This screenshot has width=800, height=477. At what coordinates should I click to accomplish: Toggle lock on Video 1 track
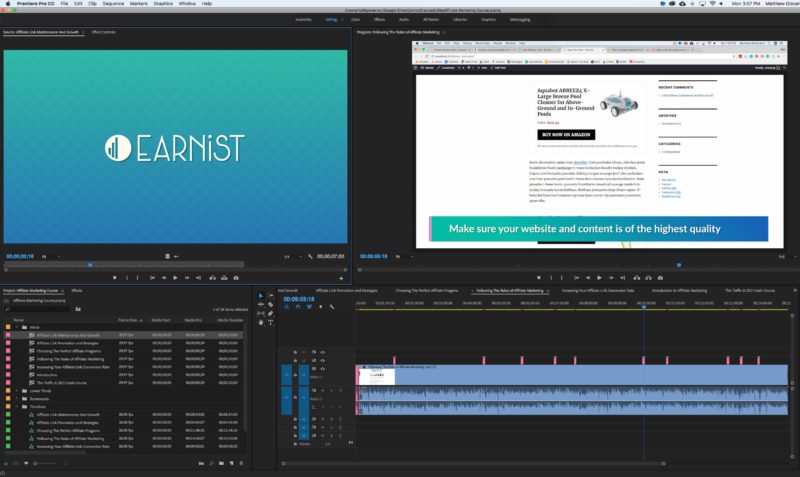(295, 375)
